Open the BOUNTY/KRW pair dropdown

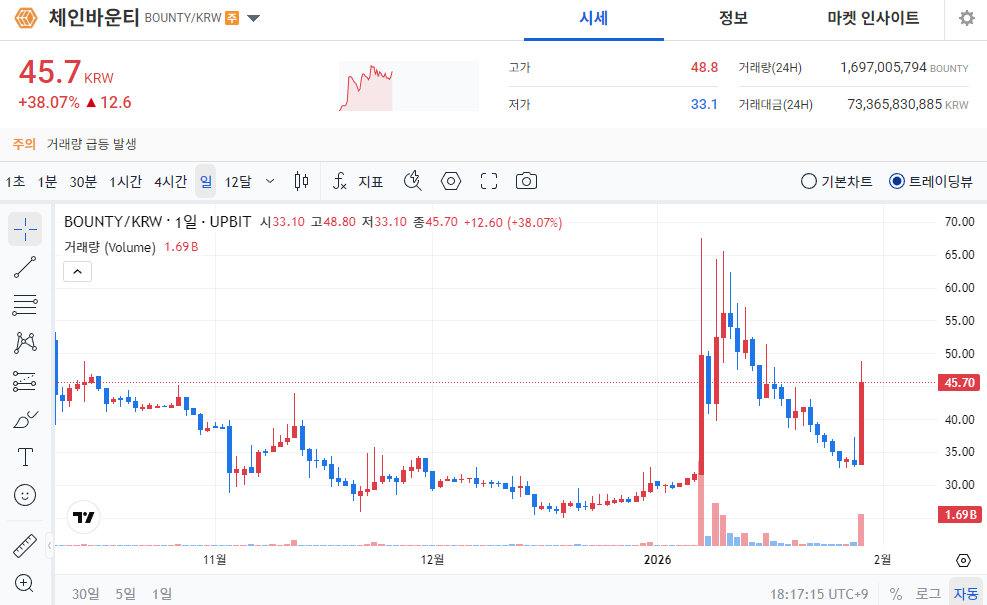255,17
